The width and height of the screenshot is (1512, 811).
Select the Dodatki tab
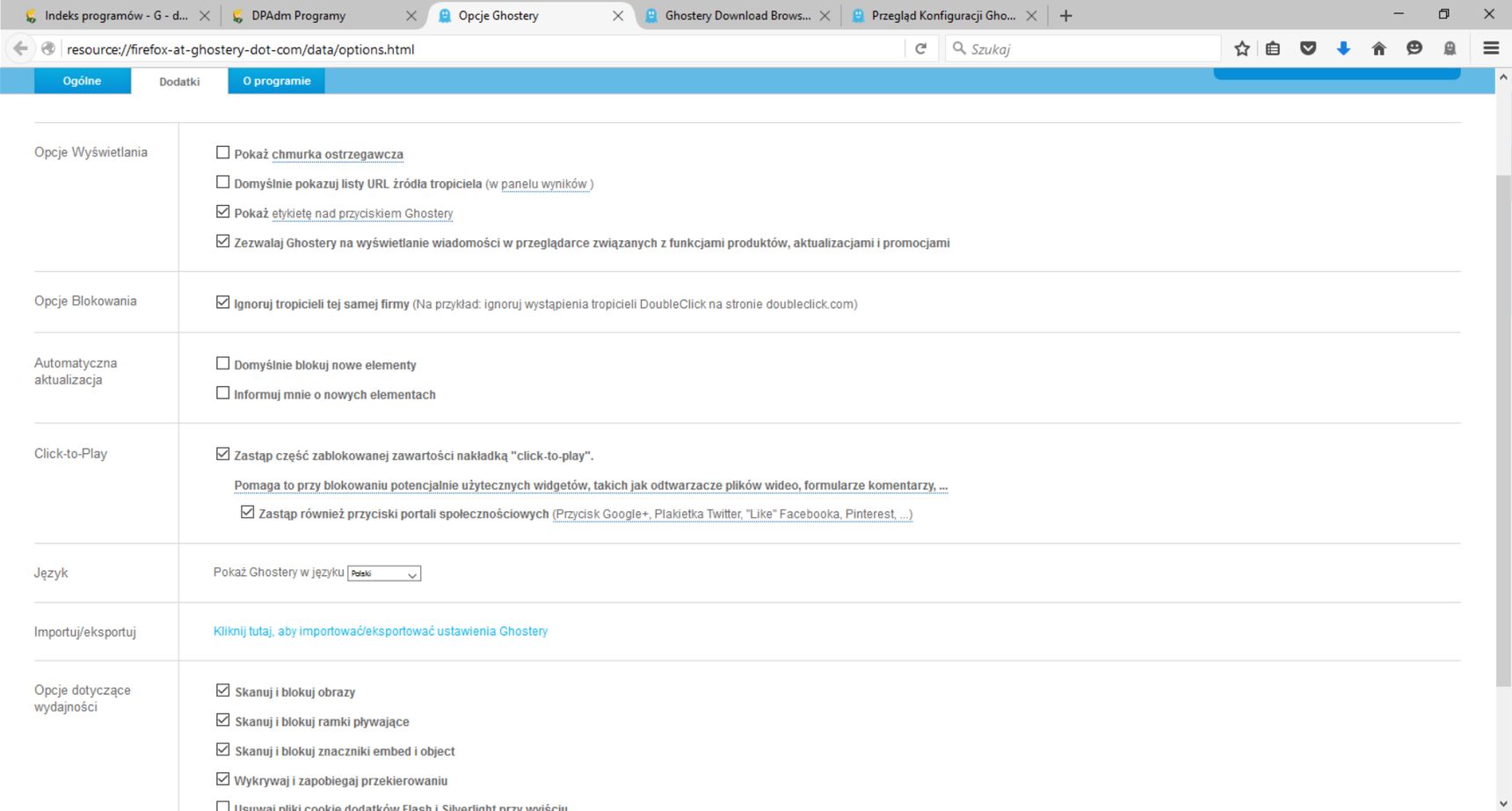179,81
